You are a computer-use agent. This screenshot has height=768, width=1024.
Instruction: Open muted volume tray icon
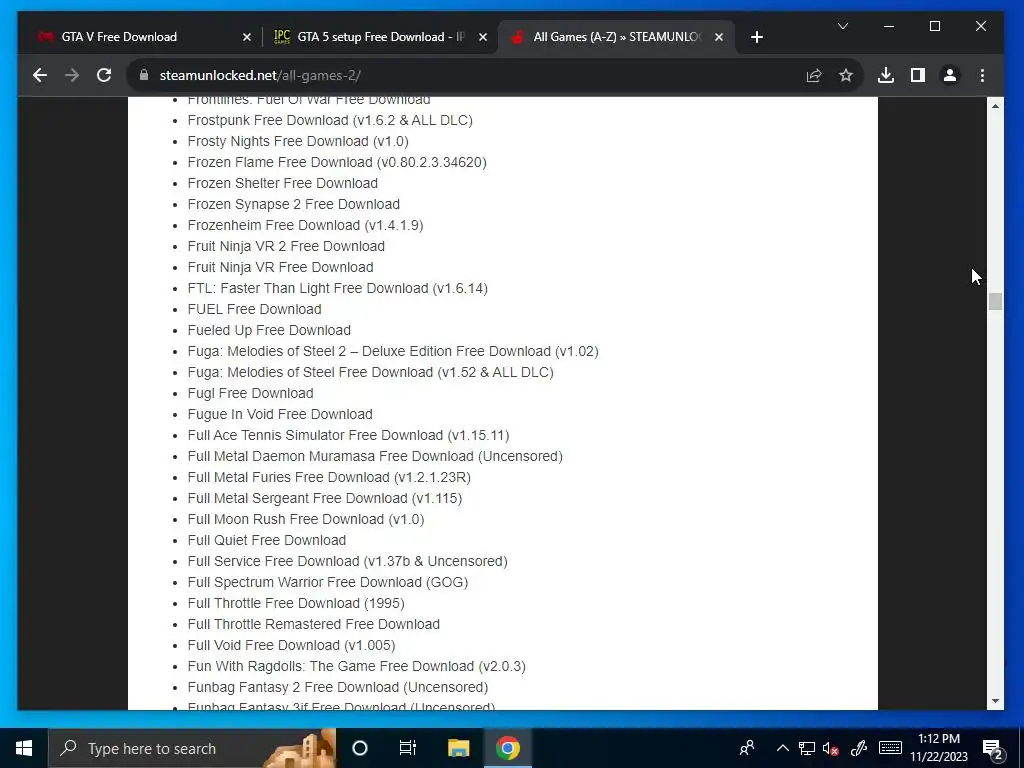[831, 748]
